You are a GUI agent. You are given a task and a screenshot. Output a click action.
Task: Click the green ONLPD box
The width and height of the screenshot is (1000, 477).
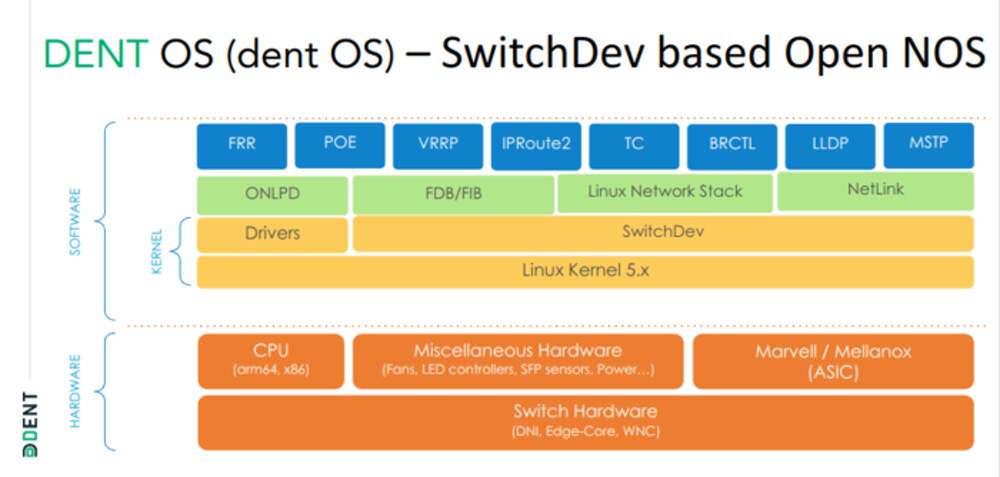[x=272, y=192]
